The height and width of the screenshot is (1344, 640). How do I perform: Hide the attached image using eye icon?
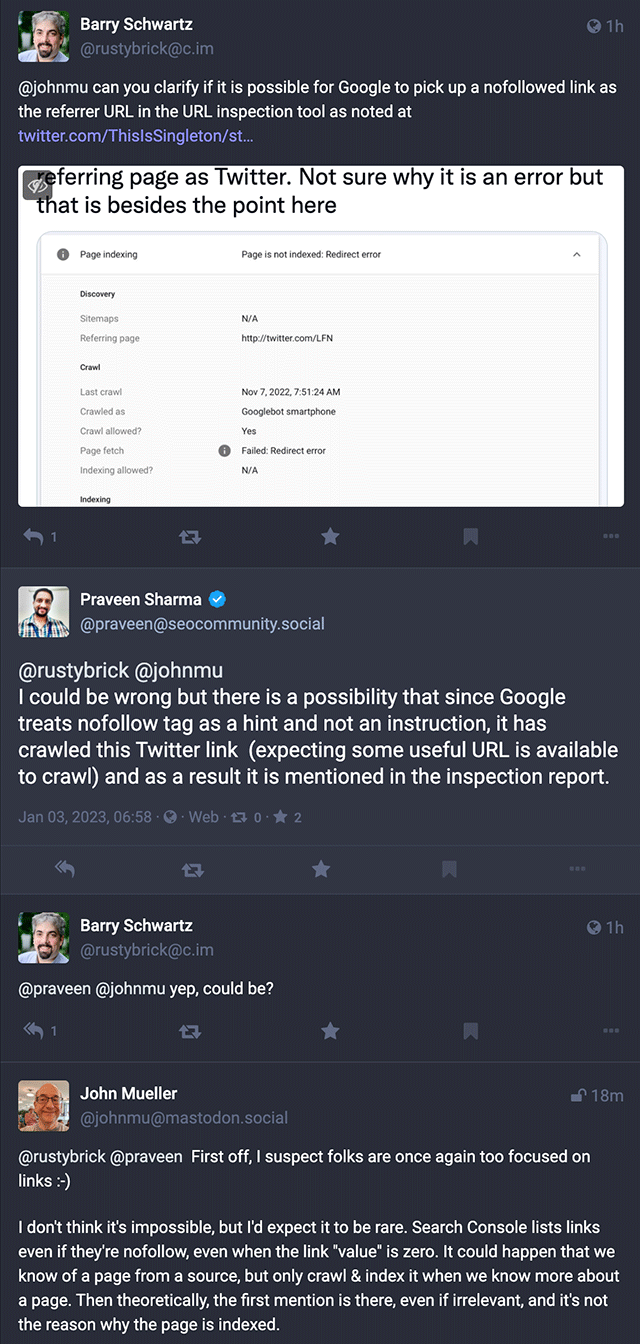37,185
